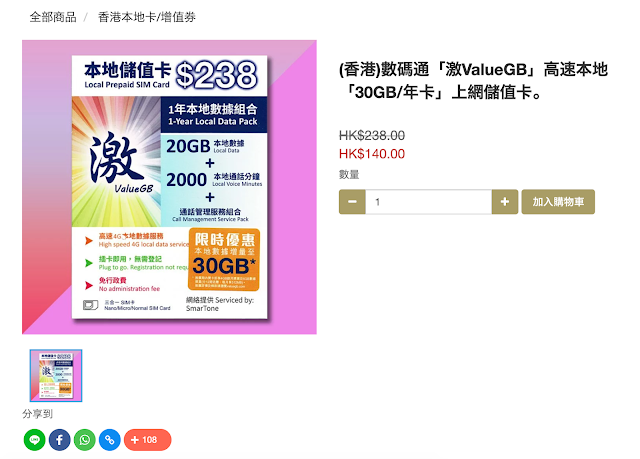Copy product link with chain icon
Screen dimensions: 640x459
point(110,440)
